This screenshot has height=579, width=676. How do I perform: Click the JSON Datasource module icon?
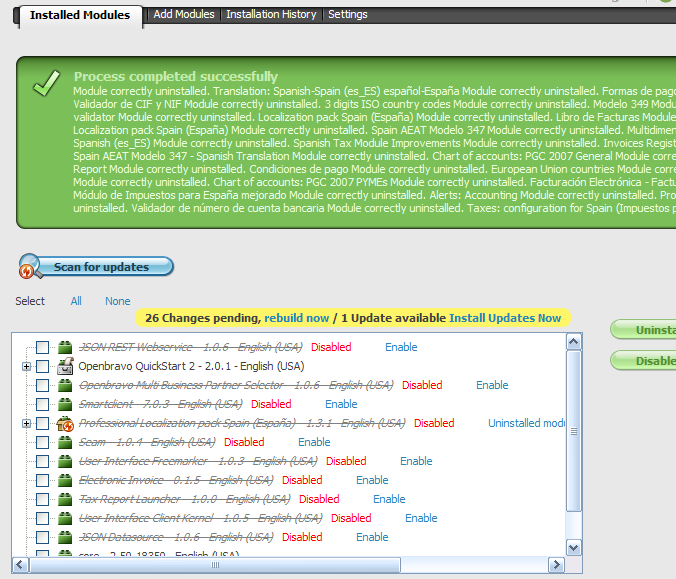click(65, 537)
